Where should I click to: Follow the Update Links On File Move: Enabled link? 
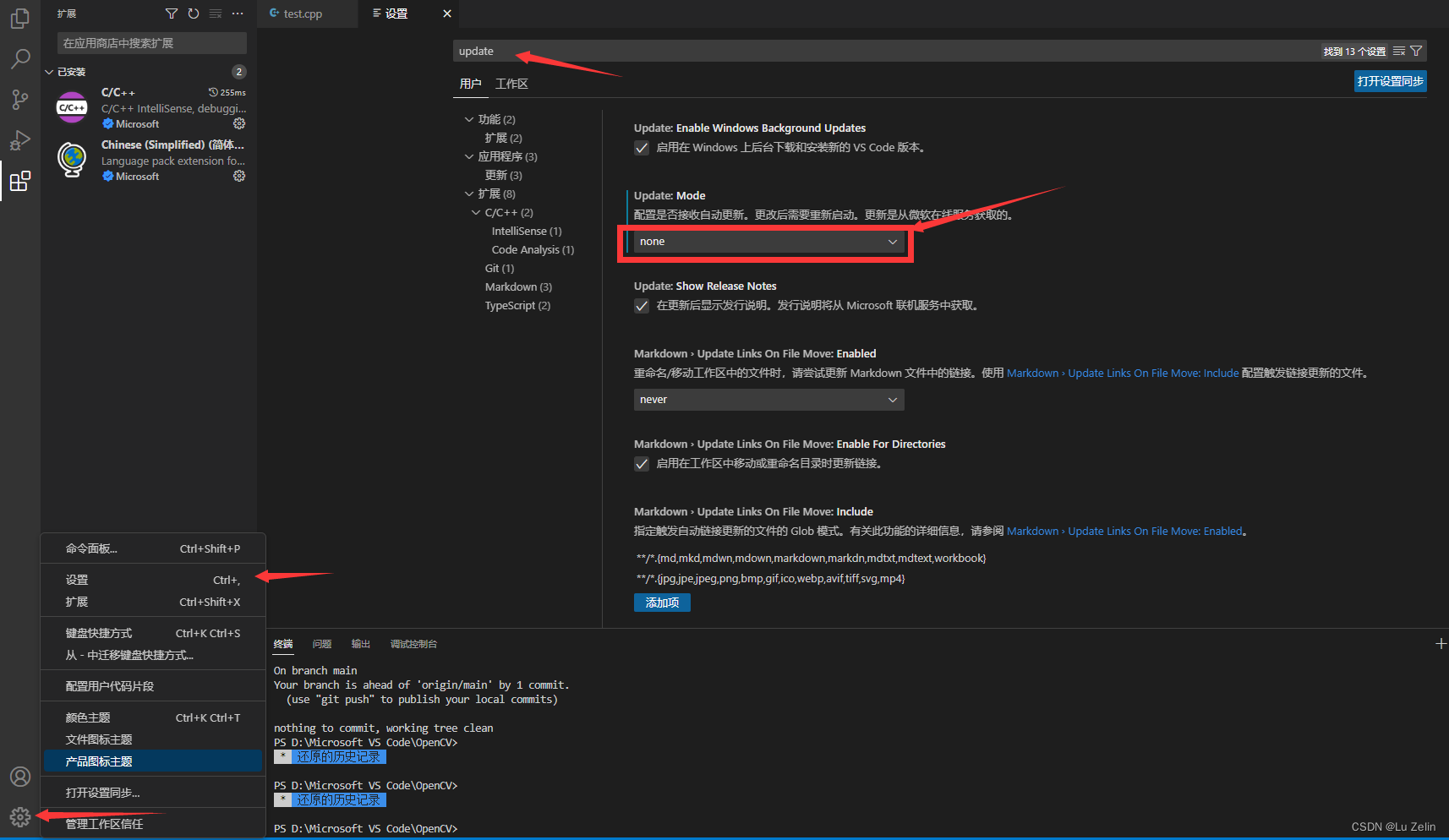(1125, 531)
